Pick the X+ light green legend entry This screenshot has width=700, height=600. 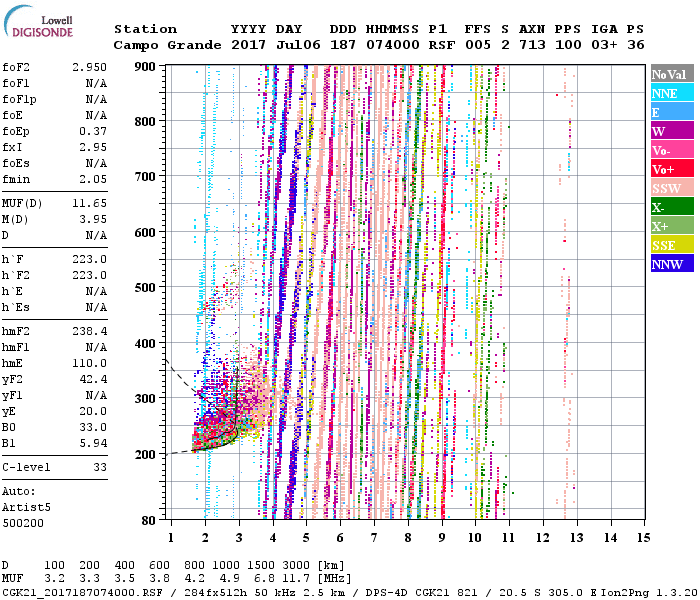(x=672, y=226)
